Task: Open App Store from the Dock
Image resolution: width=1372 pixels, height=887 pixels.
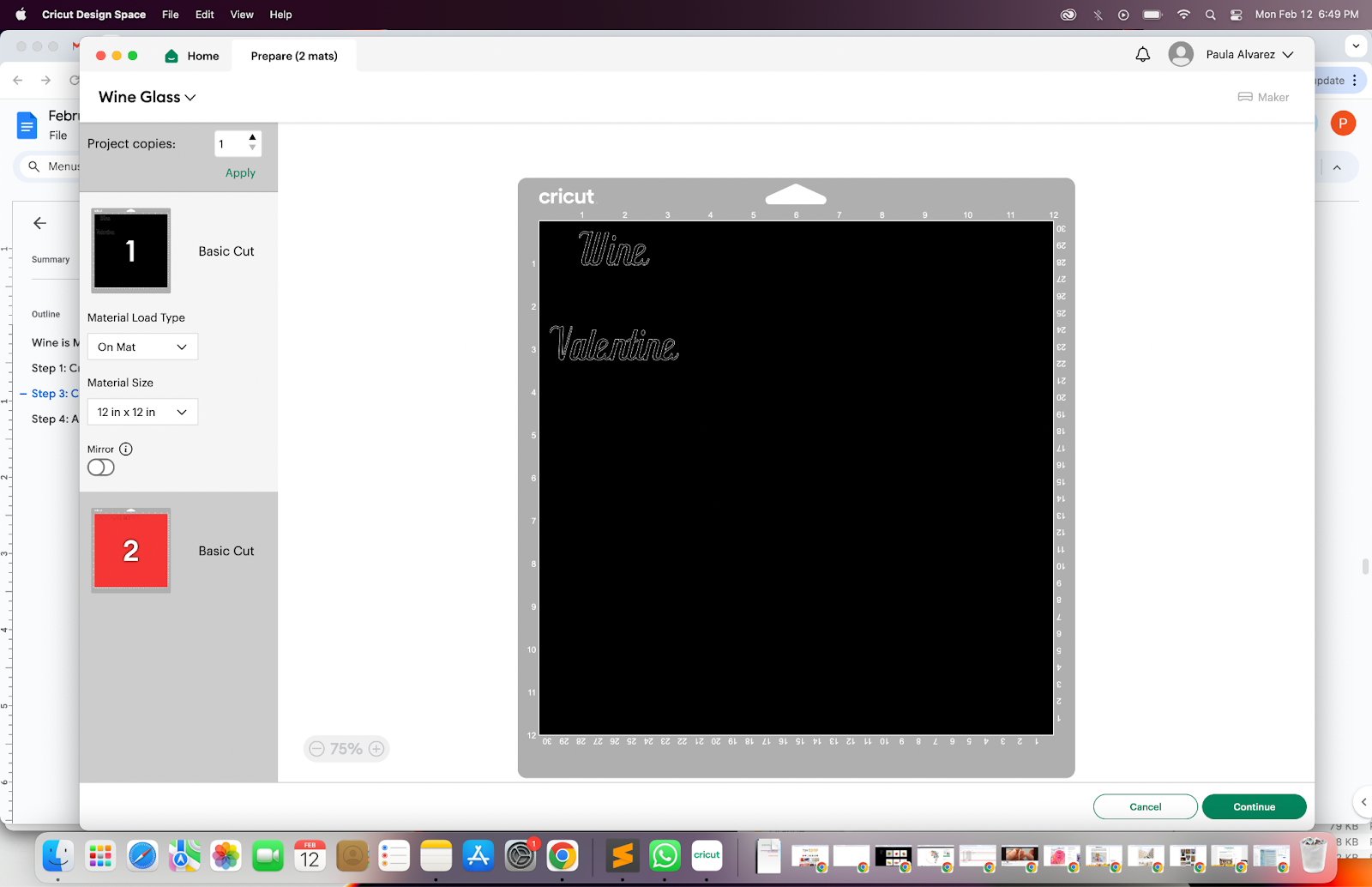Action: [x=478, y=855]
